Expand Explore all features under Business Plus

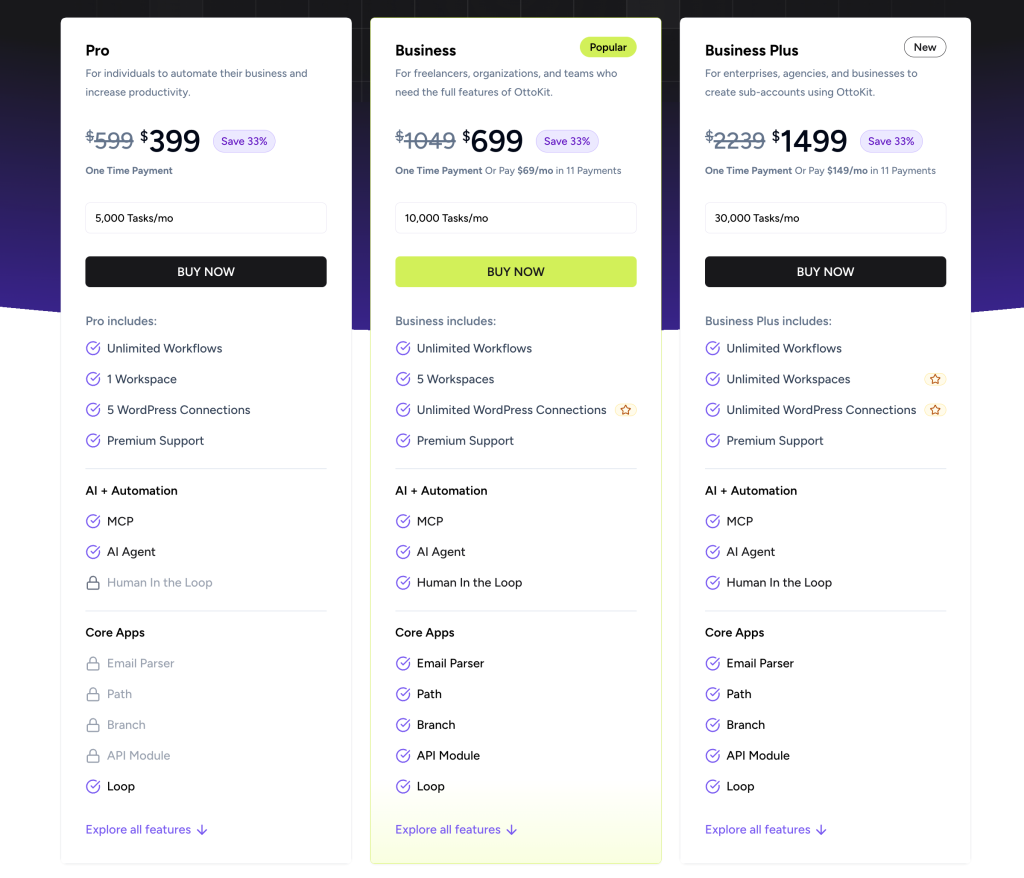pos(765,829)
